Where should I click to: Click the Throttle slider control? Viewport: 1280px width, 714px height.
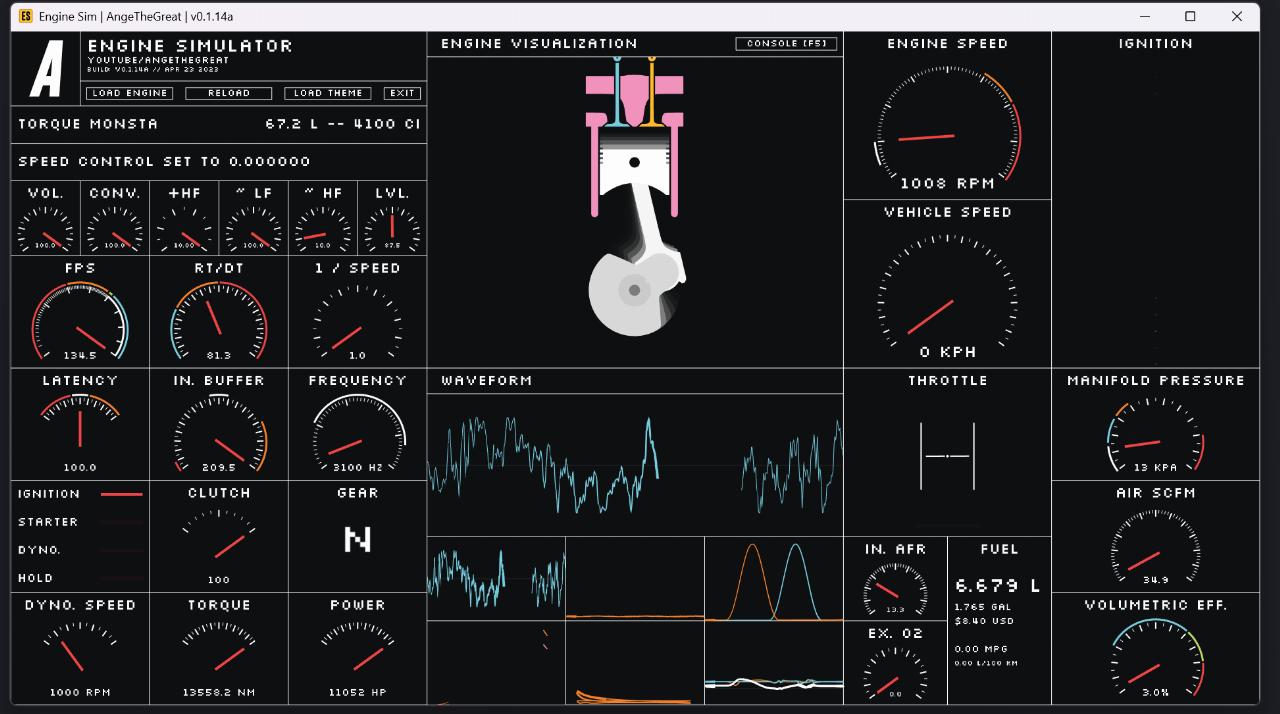point(947,456)
